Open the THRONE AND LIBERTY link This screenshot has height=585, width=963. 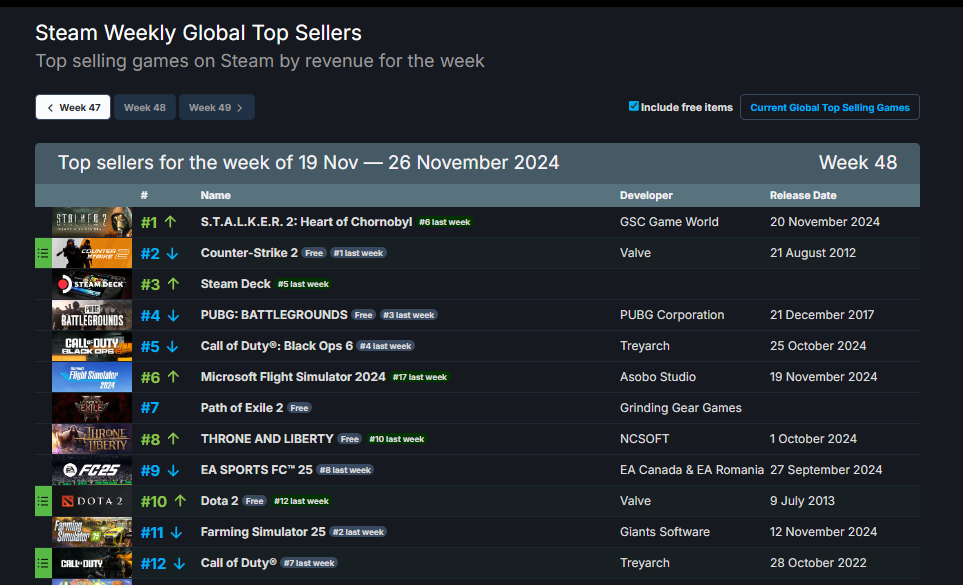pyautogui.click(x=267, y=439)
